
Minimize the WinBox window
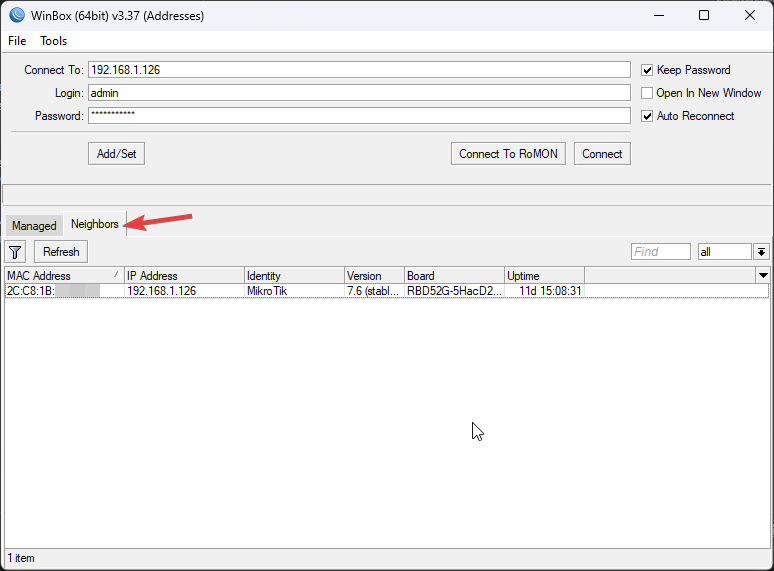click(658, 15)
